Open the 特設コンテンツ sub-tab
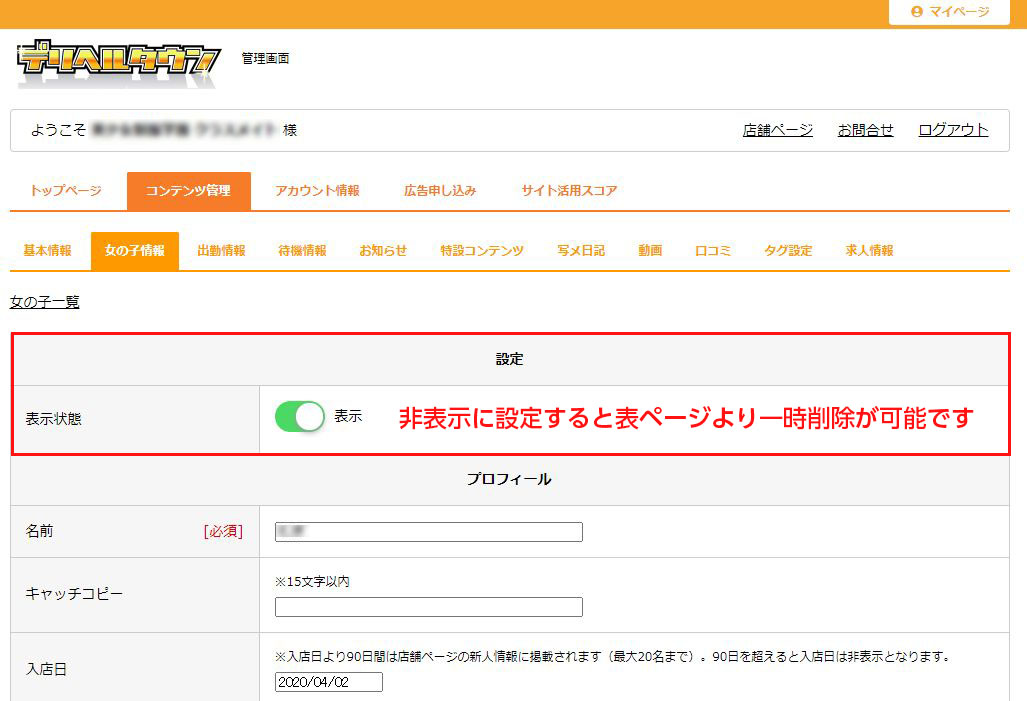This screenshot has height=701, width=1027. point(482,250)
